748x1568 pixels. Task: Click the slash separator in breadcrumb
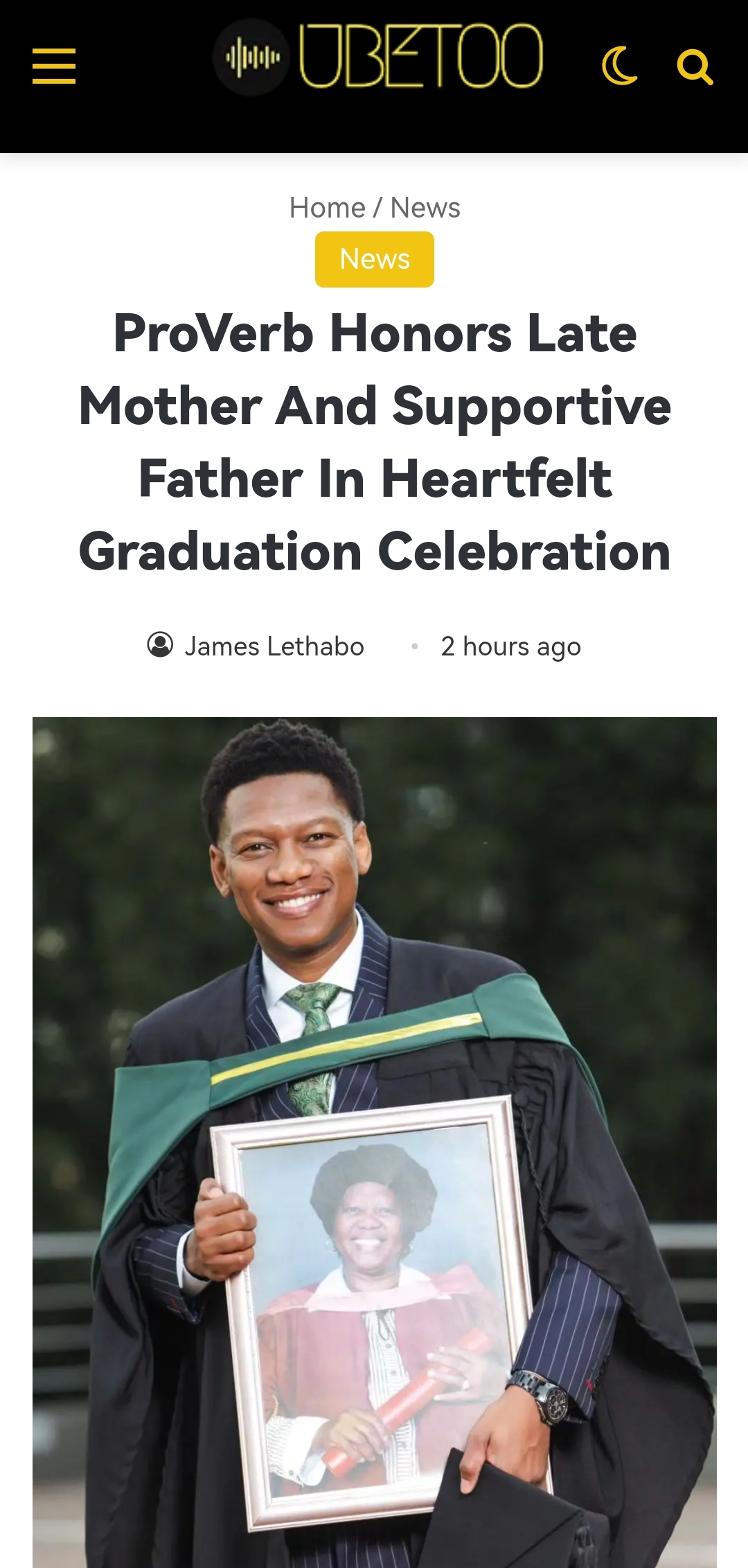coord(377,208)
